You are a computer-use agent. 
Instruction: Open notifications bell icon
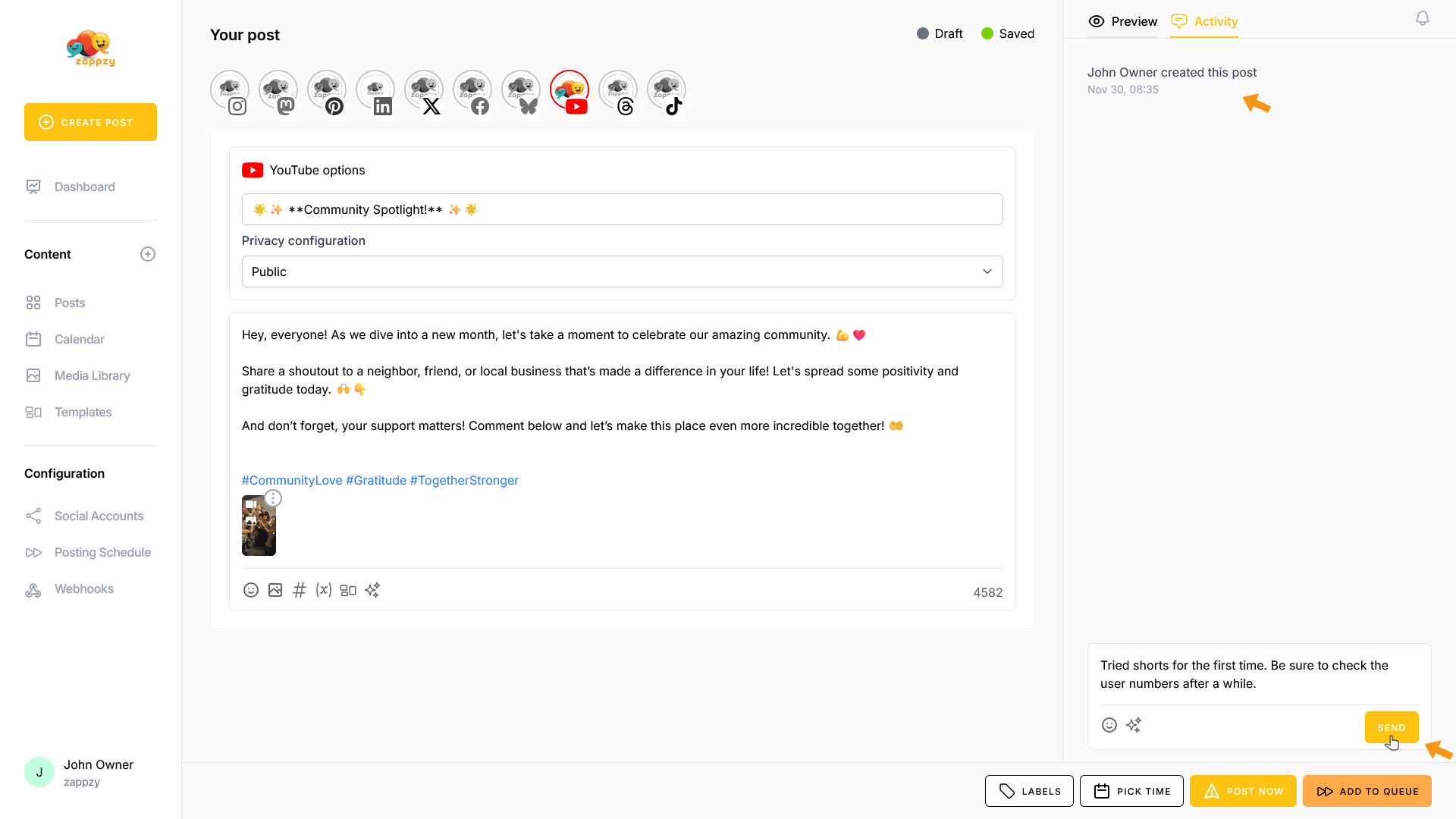tap(1423, 18)
